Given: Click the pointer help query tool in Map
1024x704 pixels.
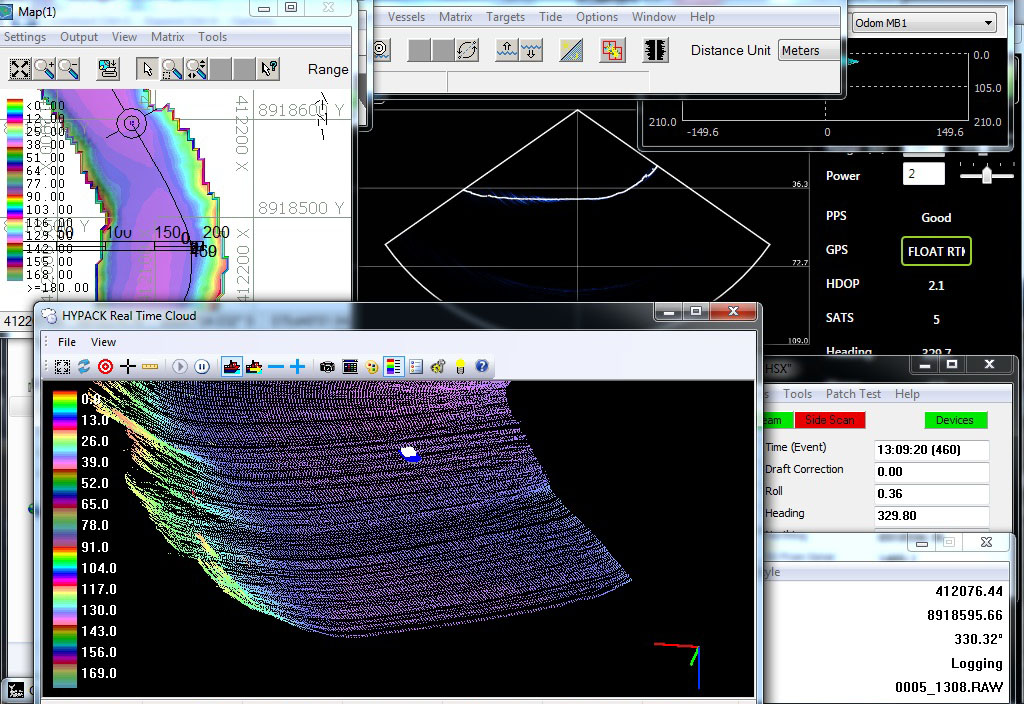Looking at the screenshot, I should [x=268, y=69].
